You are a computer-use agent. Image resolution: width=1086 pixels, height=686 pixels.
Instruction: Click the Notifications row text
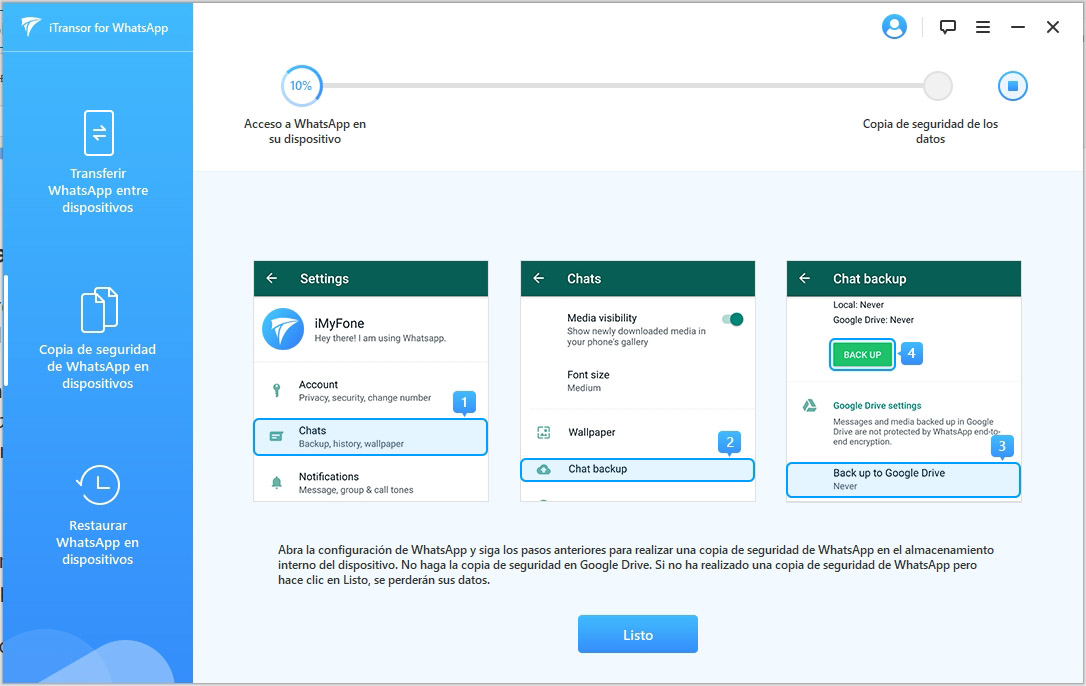[355, 482]
